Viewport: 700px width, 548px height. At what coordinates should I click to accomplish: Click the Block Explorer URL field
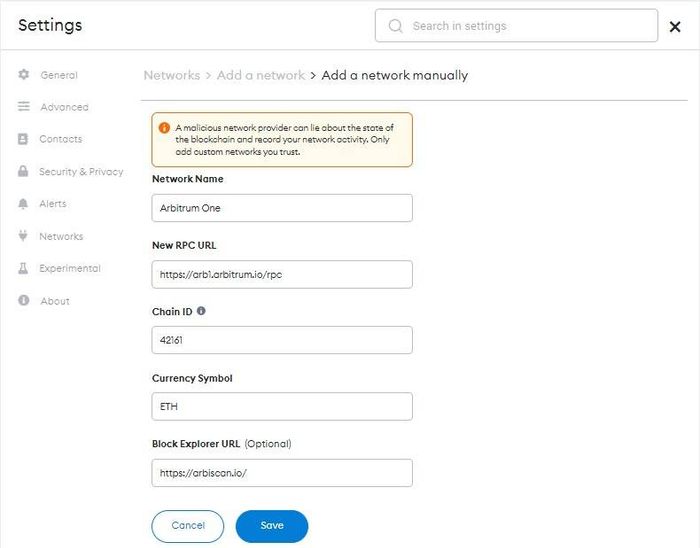[x=282, y=473]
